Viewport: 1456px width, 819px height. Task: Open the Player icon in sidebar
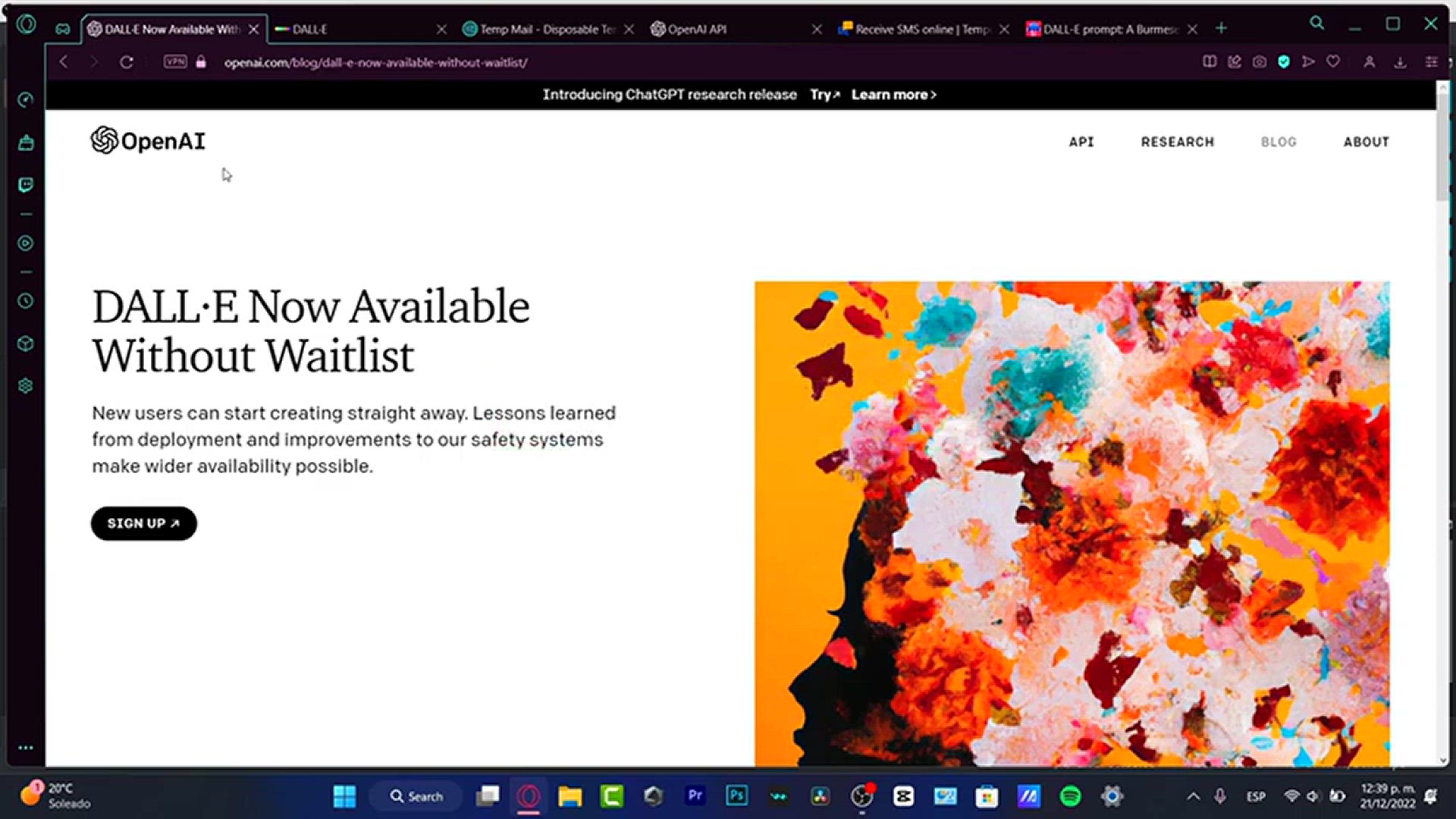26,243
